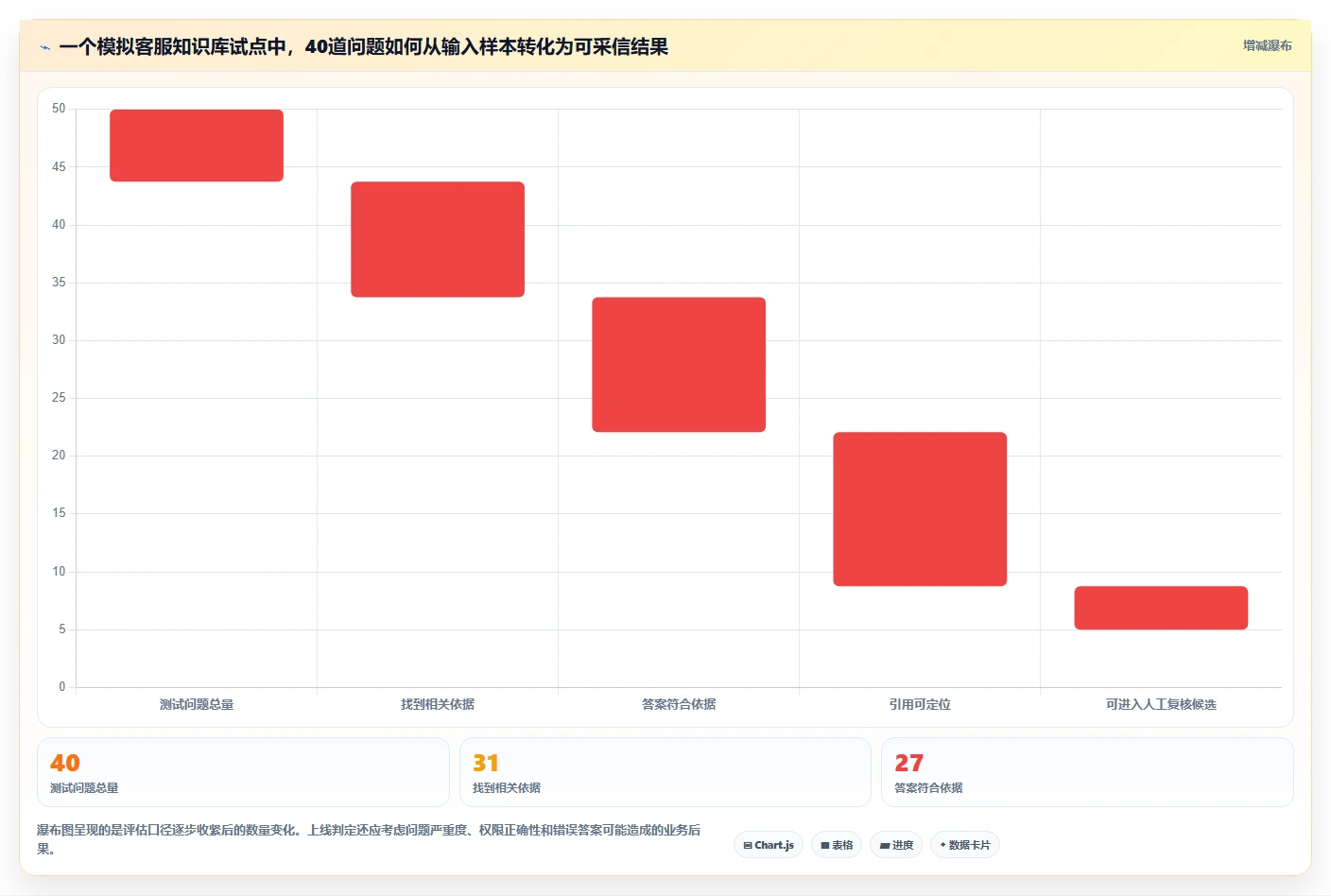The image size is (1331, 896).
Task: Click the Chart.js chip
Action: click(769, 845)
